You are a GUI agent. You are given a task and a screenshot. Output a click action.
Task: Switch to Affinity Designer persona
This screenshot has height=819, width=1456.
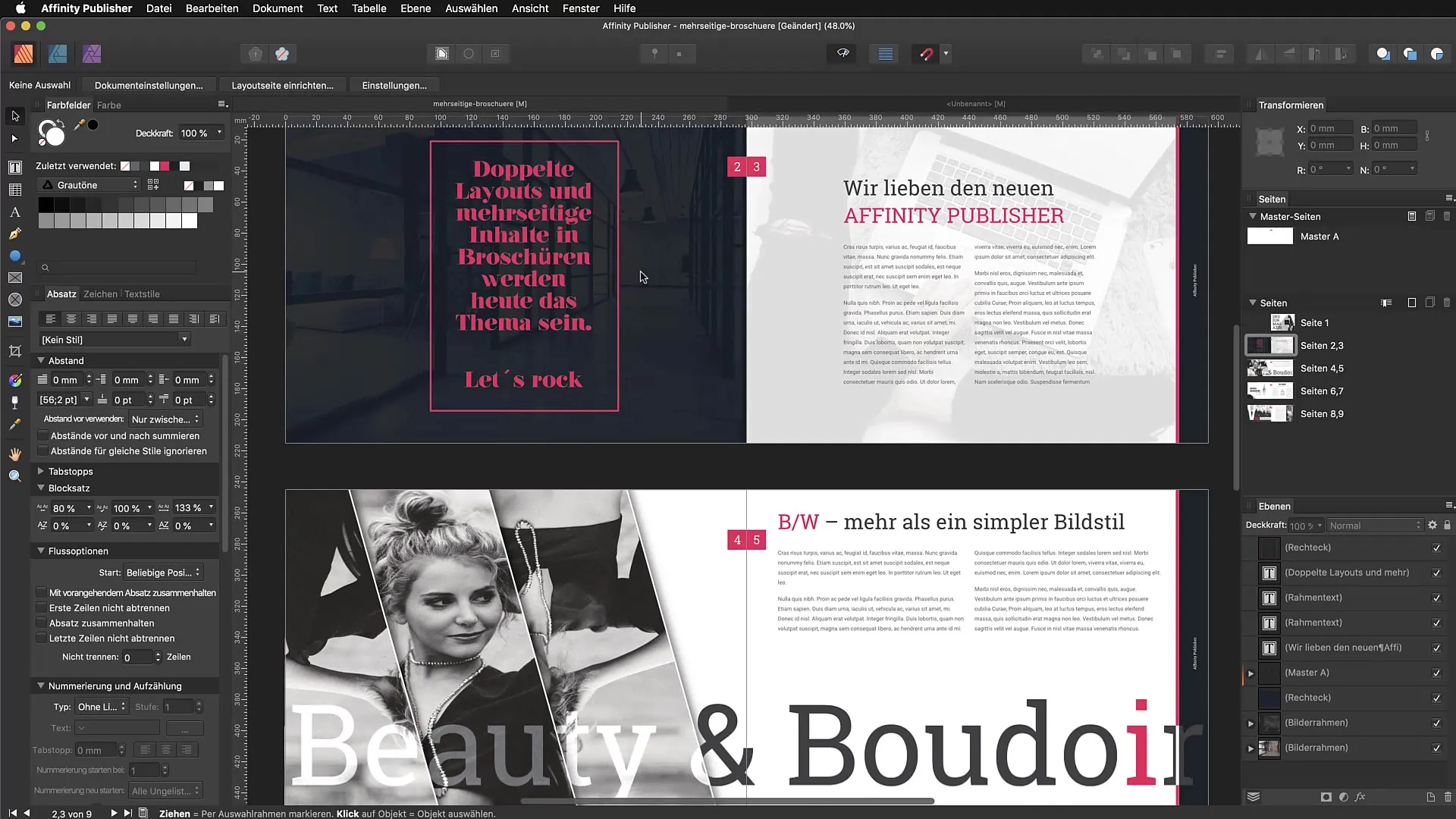coord(58,54)
